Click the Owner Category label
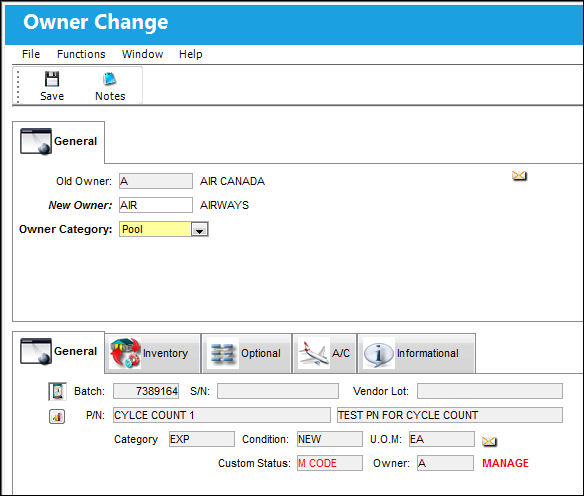This screenshot has width=584, height=496. tap(66, 229)
